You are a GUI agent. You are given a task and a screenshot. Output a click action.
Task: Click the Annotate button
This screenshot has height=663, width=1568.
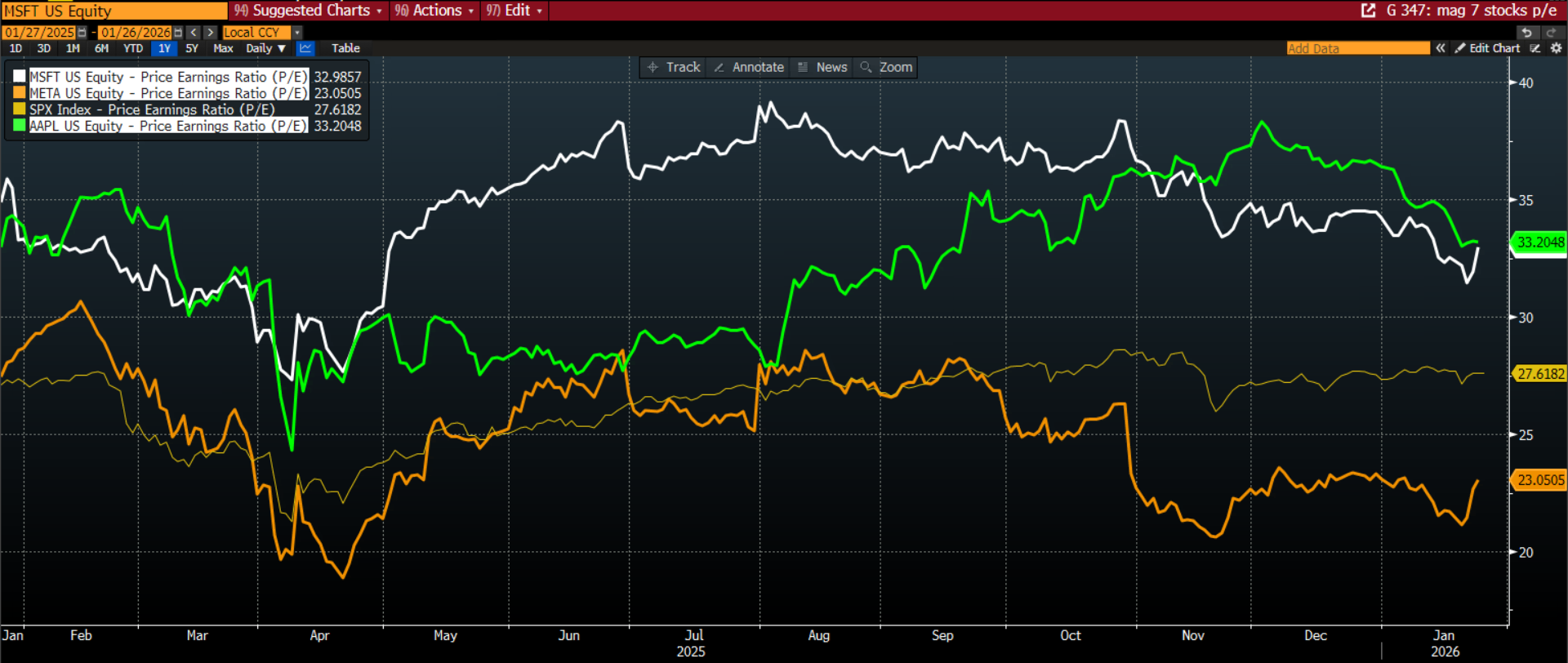tap(749, 67)
